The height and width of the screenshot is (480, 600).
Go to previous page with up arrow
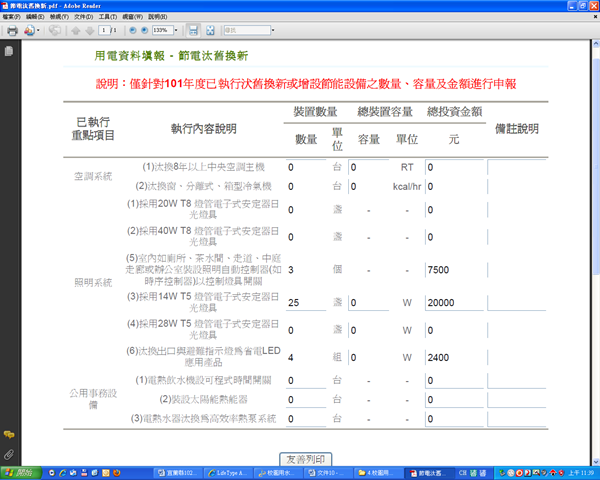click(x=76, y=31)
